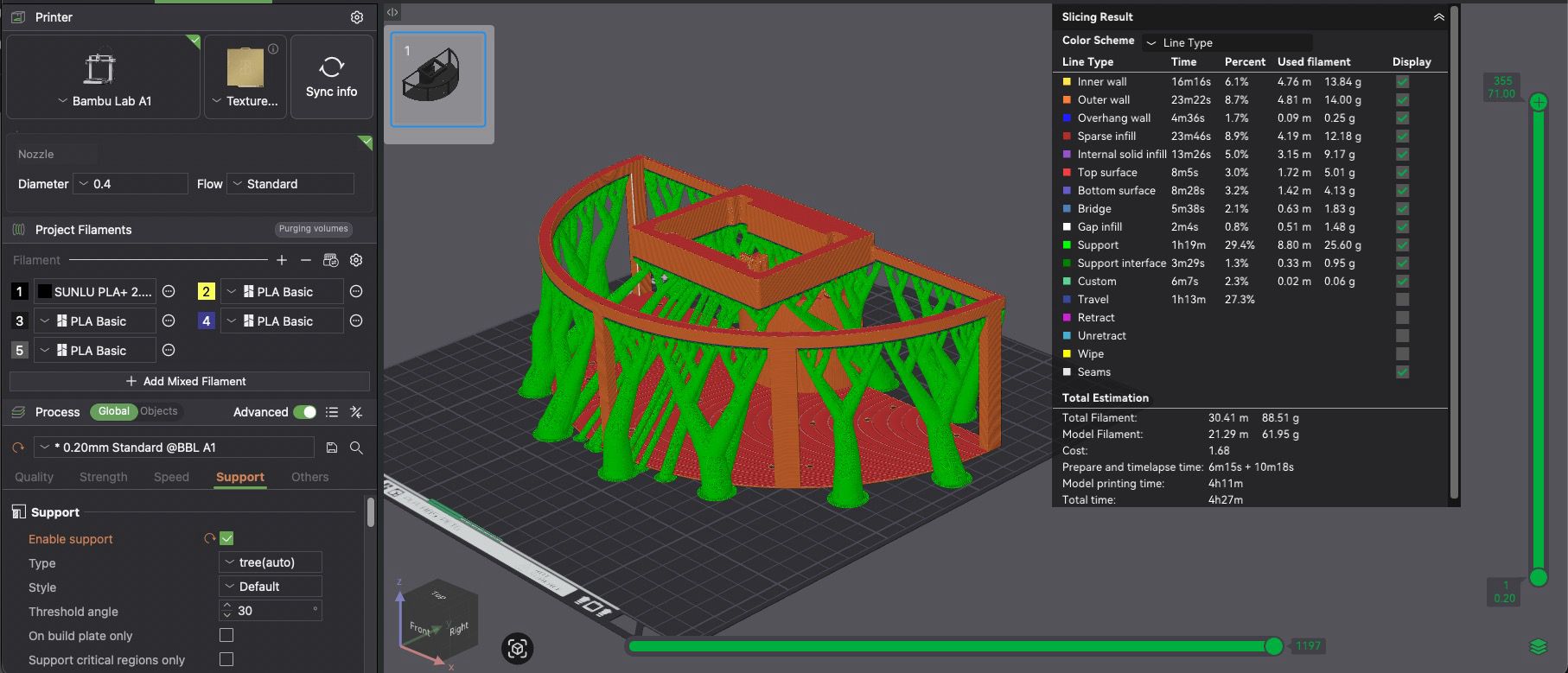Image resolution: width=1568 pixels, height=673 pixels.
Task: Open process settings list icon
Action: point(332,412)
